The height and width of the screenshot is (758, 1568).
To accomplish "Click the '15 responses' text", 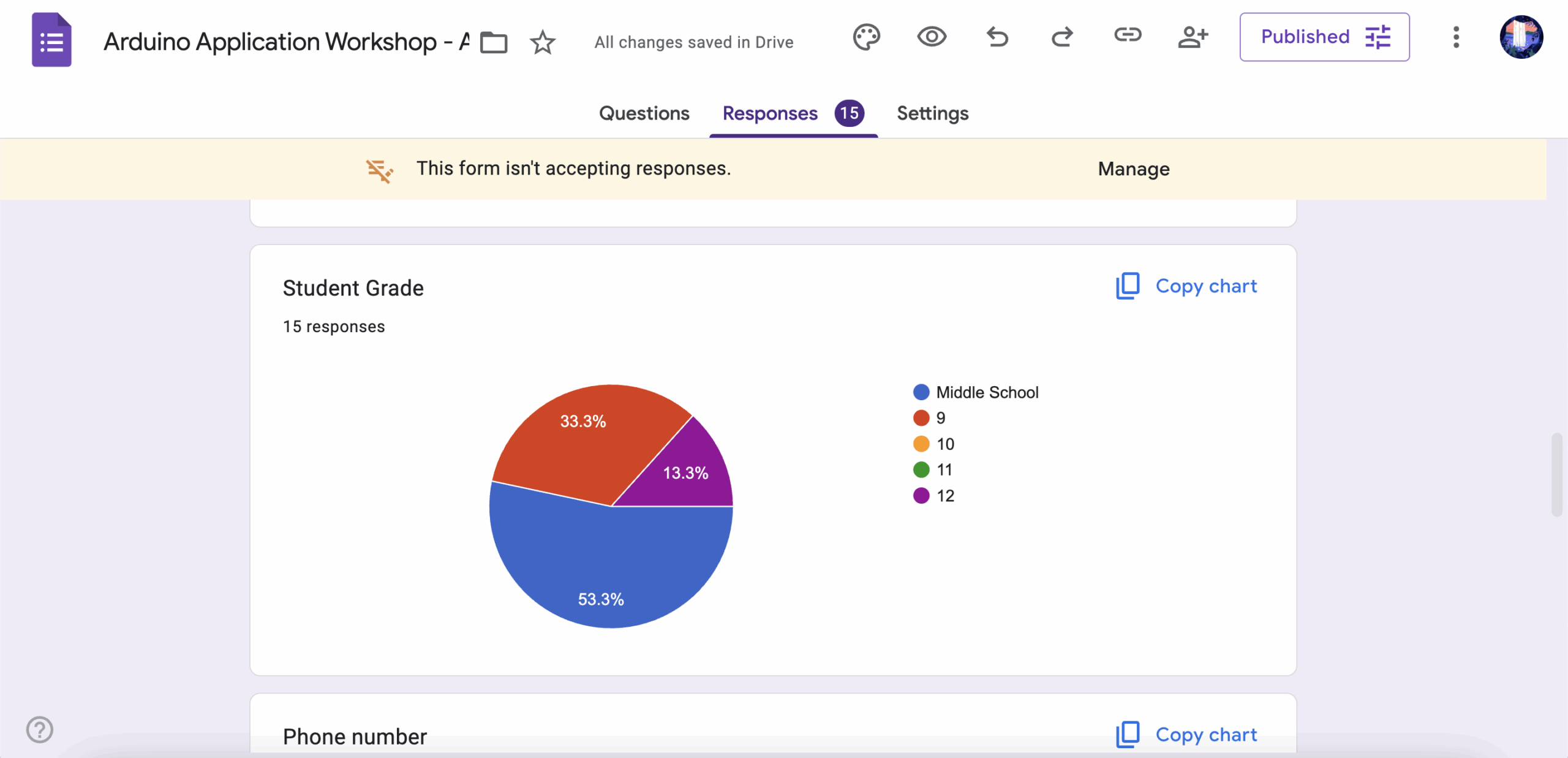I will pyautogui.click(x=333, y=327).
